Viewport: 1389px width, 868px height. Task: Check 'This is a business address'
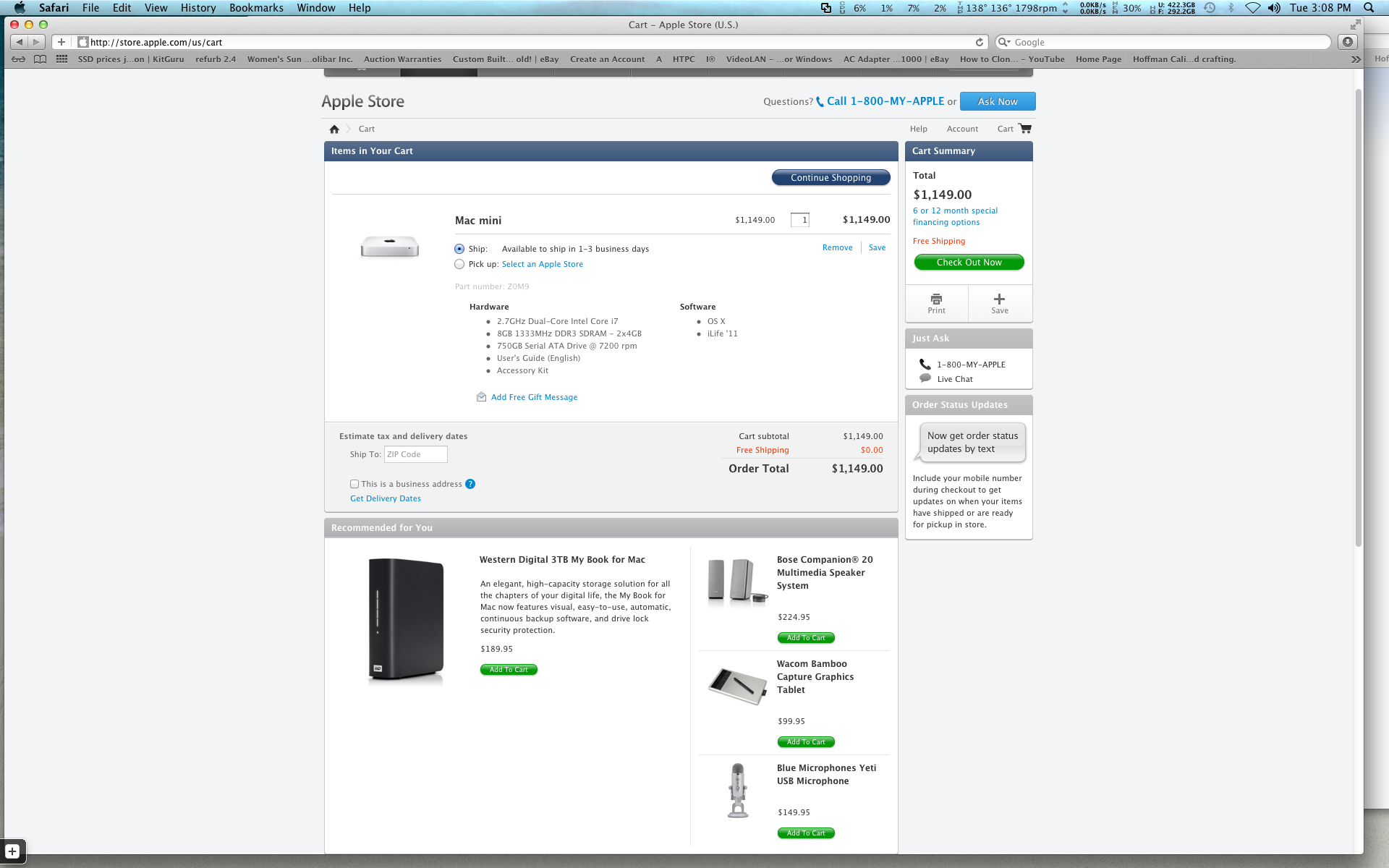point(354,484)
